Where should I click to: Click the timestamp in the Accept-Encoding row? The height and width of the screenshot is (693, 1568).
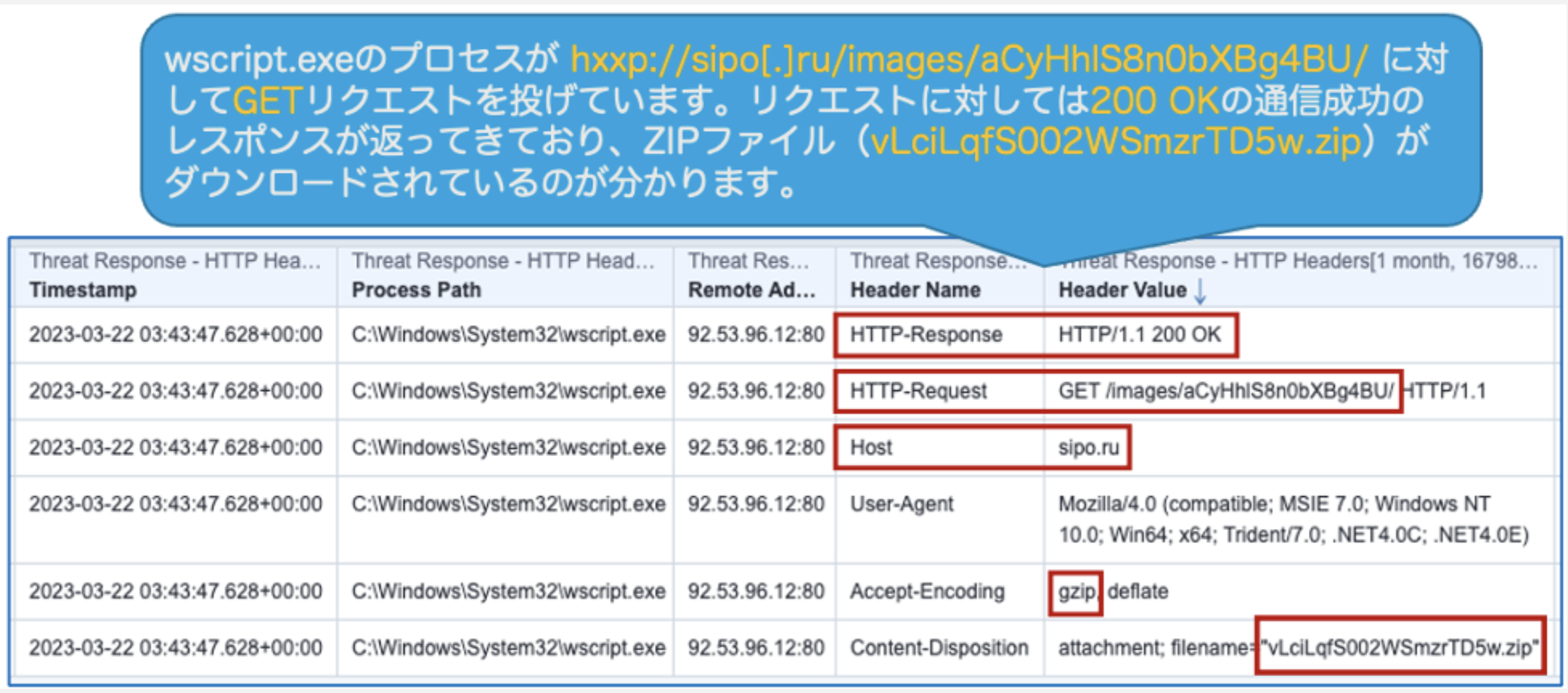[x=176, y=591]
